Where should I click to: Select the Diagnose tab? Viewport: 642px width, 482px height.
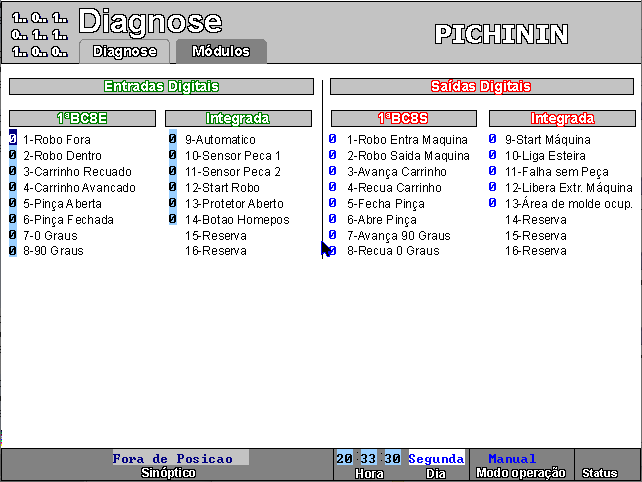click(124, 51)
